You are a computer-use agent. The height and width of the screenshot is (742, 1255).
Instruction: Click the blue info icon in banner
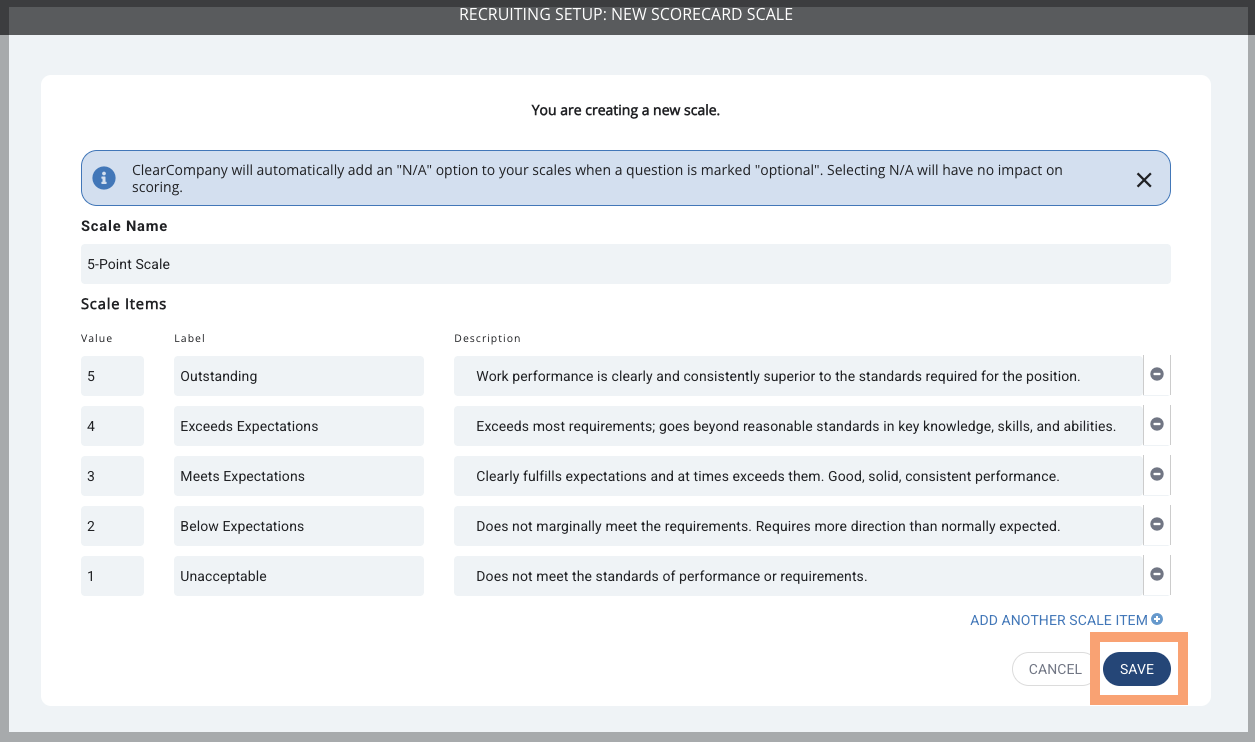104,178
